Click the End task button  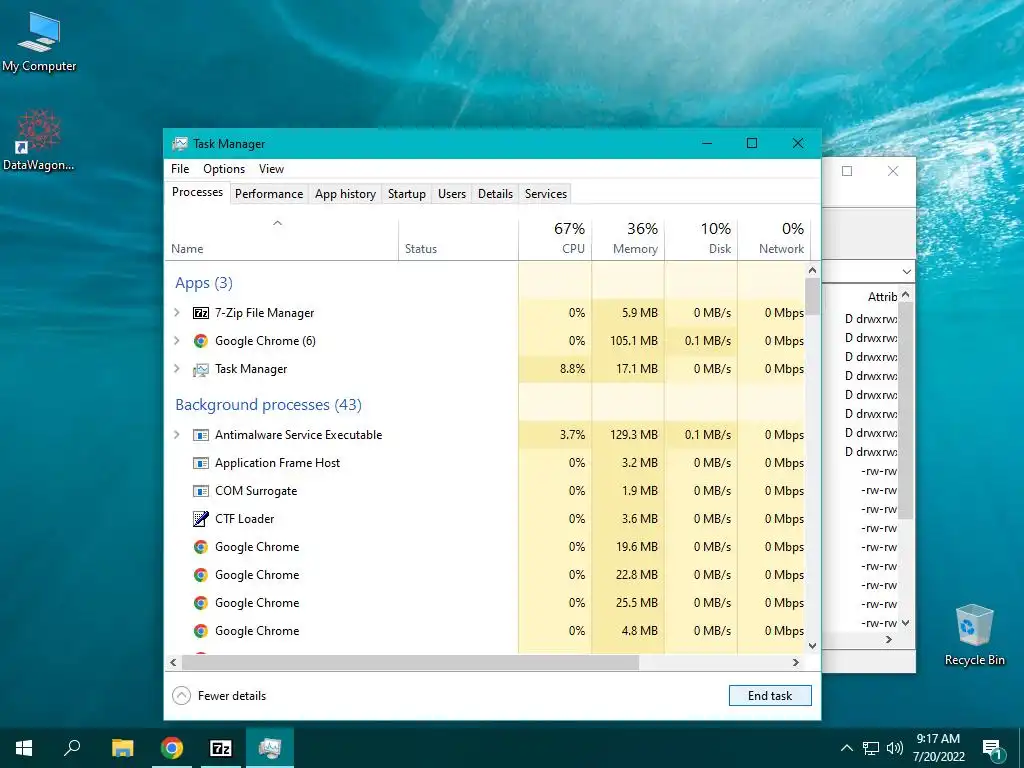(x=770, y=696)
